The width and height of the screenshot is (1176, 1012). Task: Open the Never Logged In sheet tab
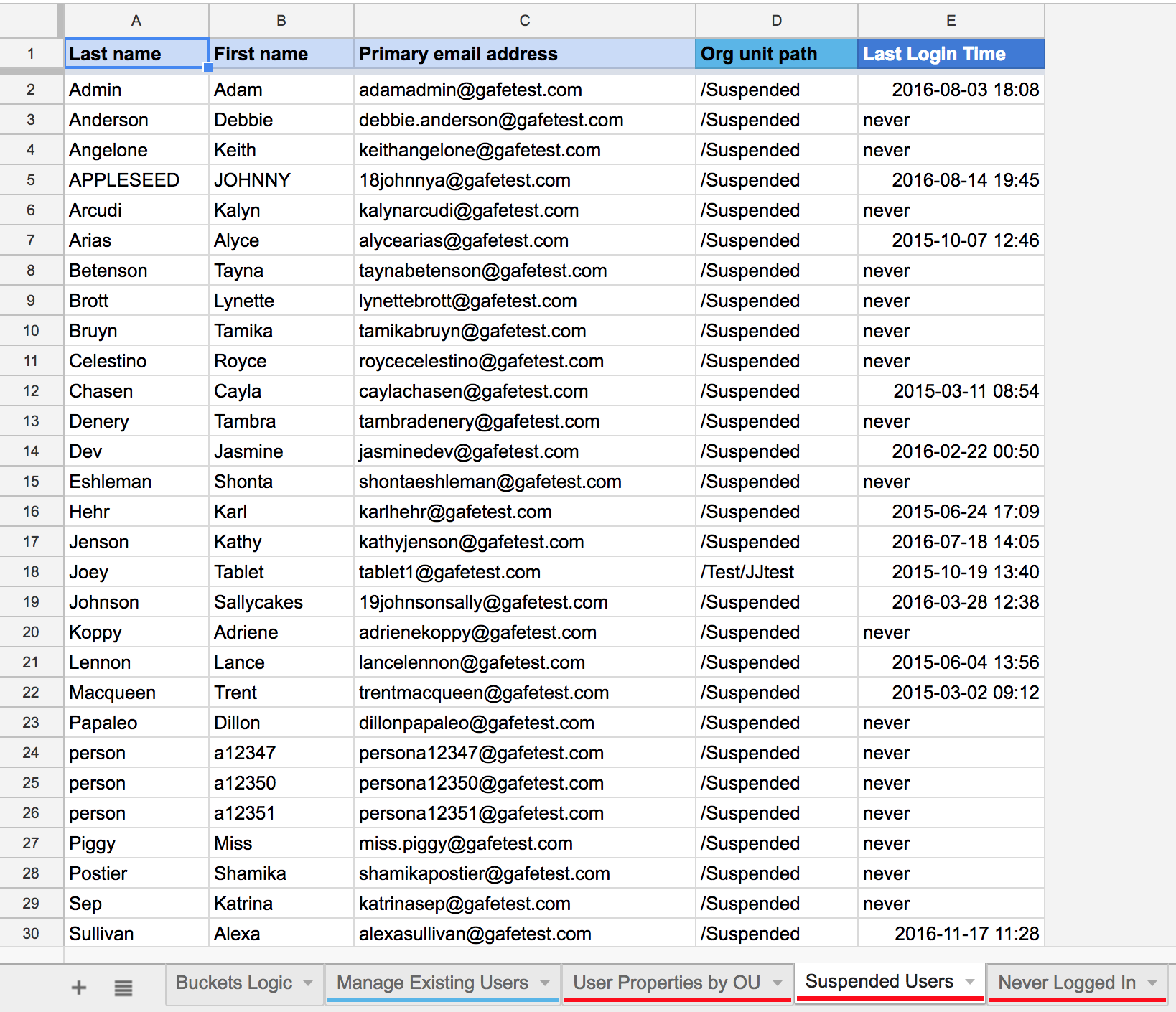[1066, 983]
